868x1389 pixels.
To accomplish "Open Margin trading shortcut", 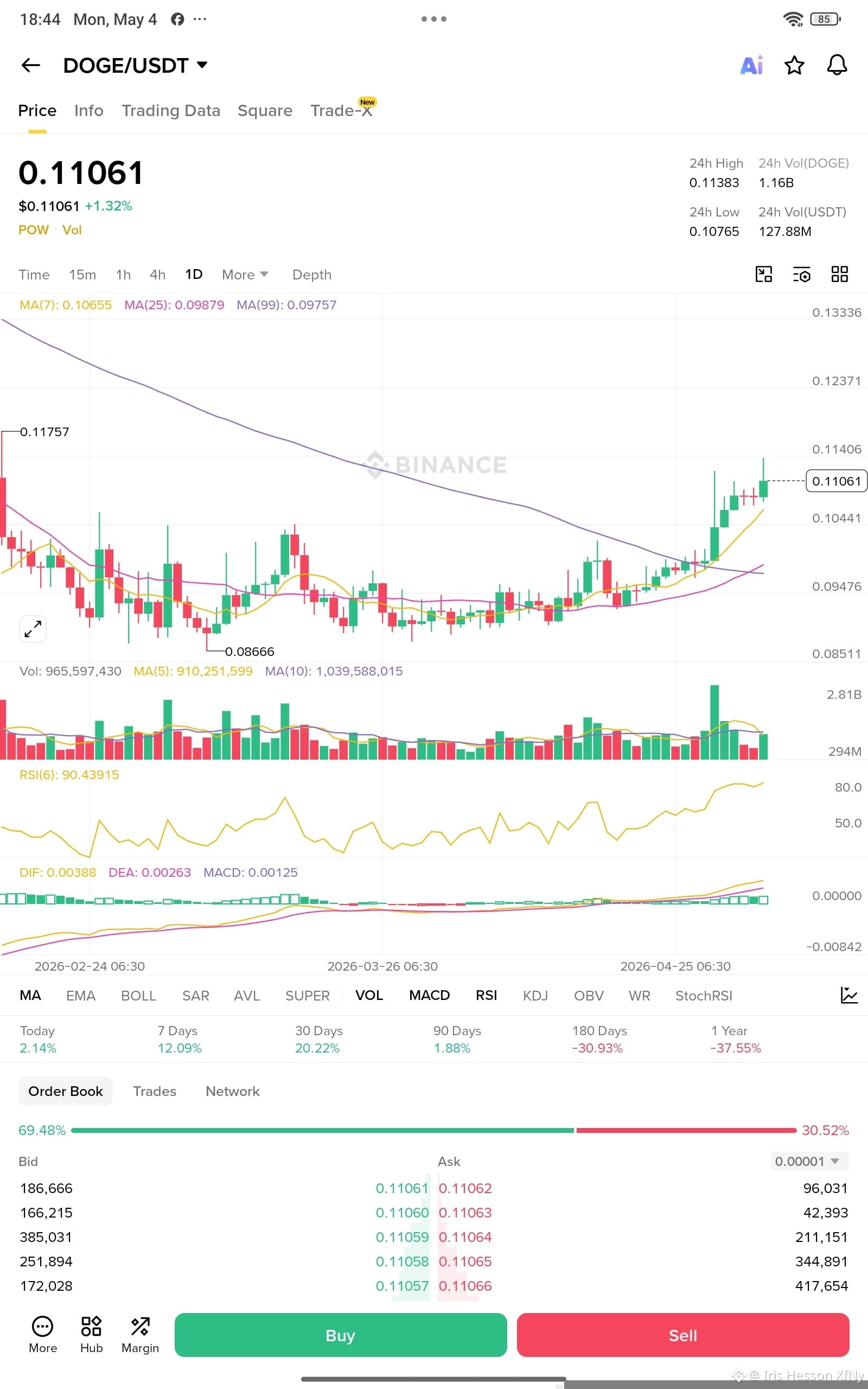I will click(x=140, y=1335).
